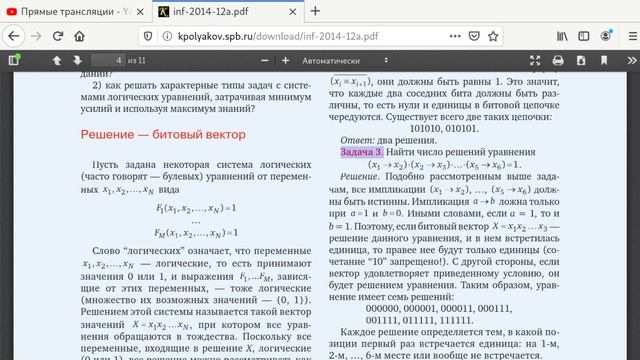640x360 pixels.
Task: Print the PDF document
Action: [x=558, y=60]
